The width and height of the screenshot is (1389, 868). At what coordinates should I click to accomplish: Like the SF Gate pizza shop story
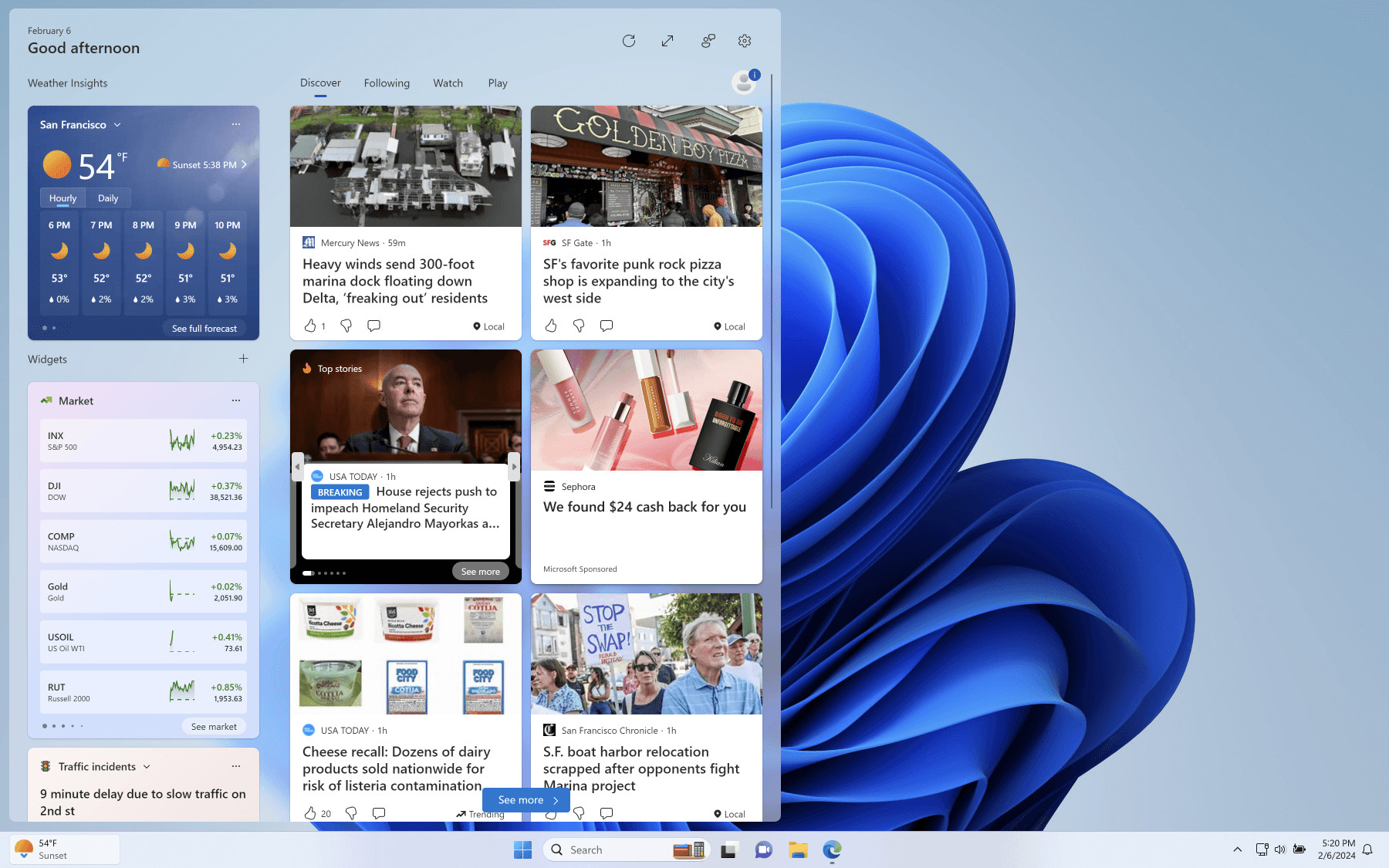click(x=551, y=326)
